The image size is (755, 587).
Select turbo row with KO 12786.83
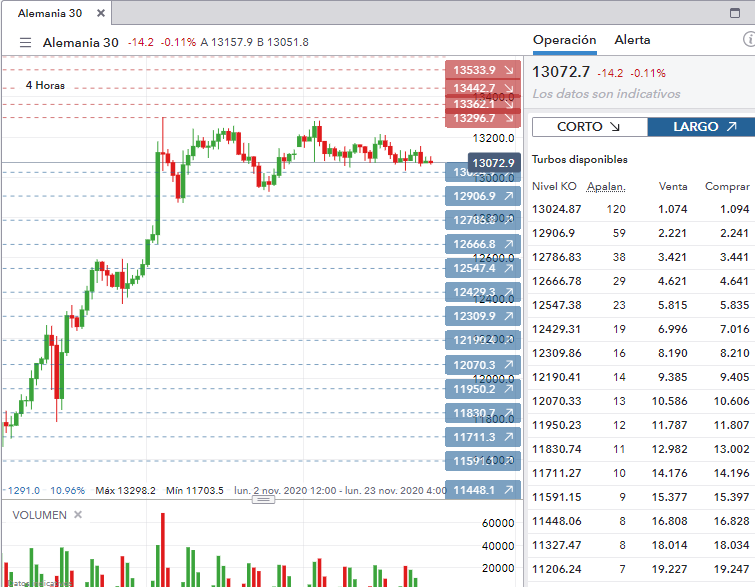[x=641, y=258]
